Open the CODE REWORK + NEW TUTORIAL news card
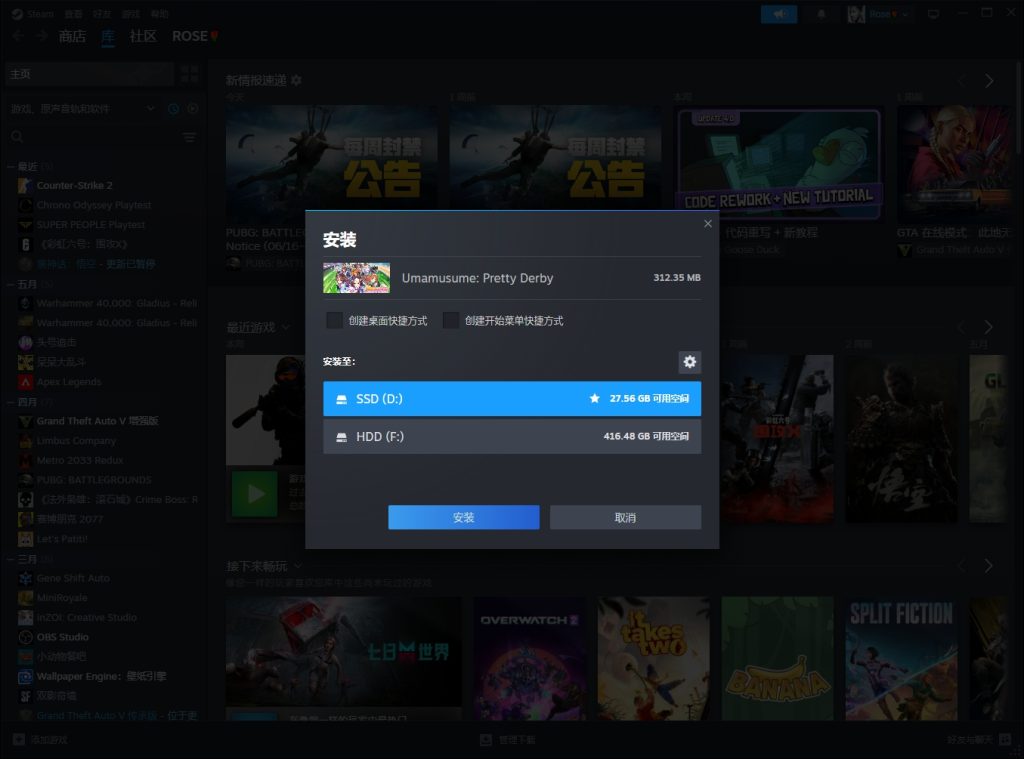Image resolution: width=1024 pixels, height=759 pixels. point(779,163)
